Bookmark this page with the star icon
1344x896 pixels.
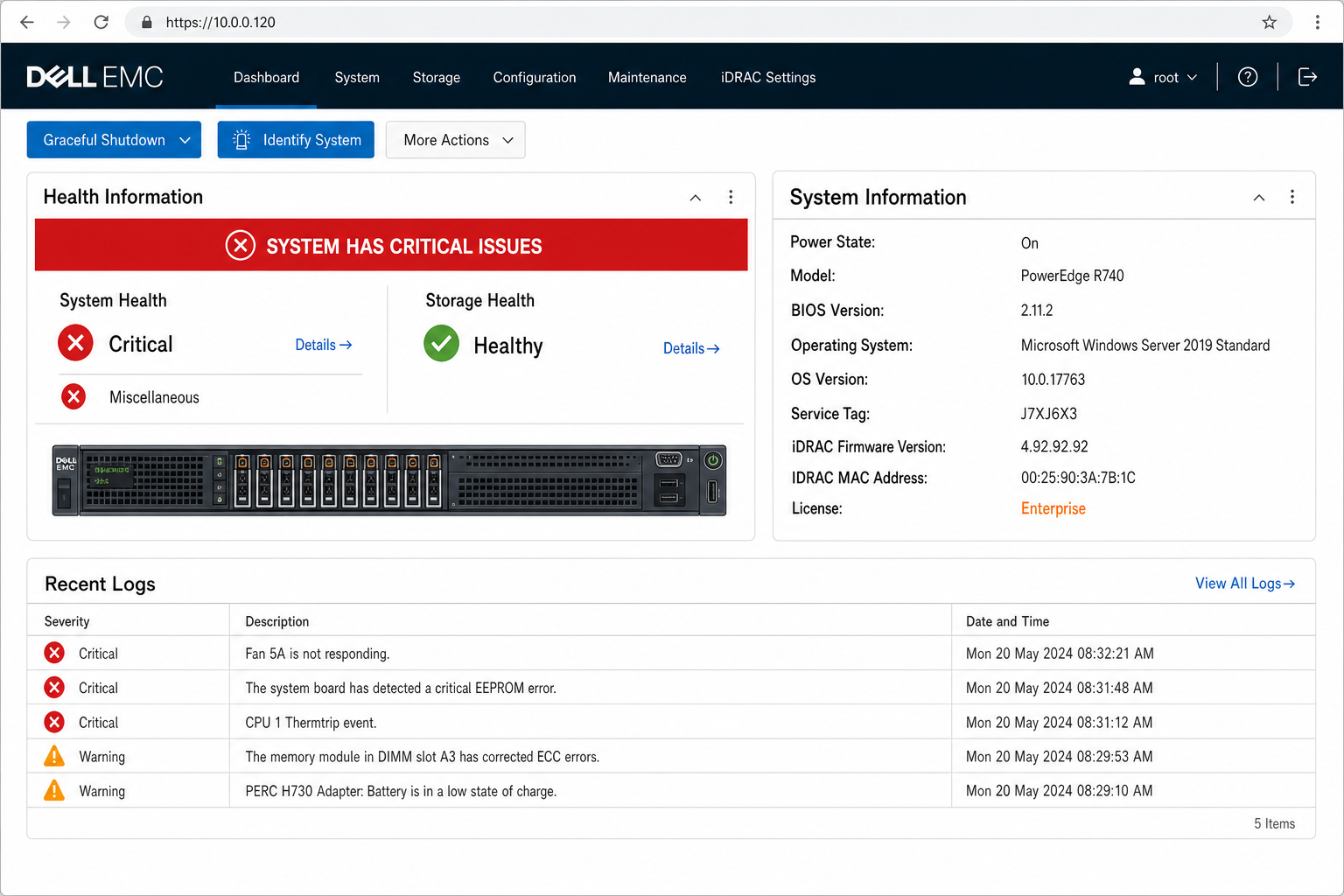pyautogui.click(x=1270, y=22)
